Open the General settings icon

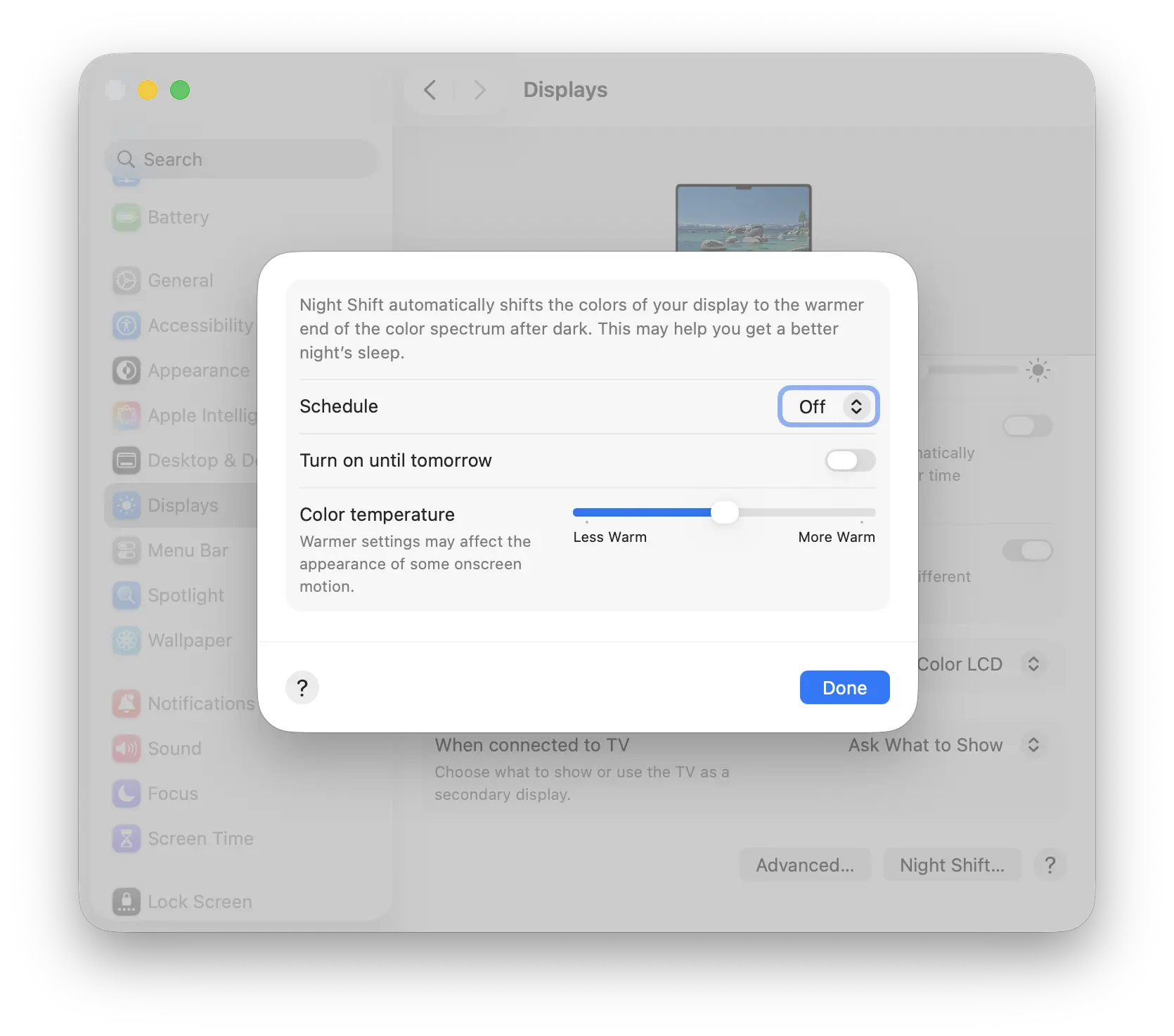coord(127,280)
